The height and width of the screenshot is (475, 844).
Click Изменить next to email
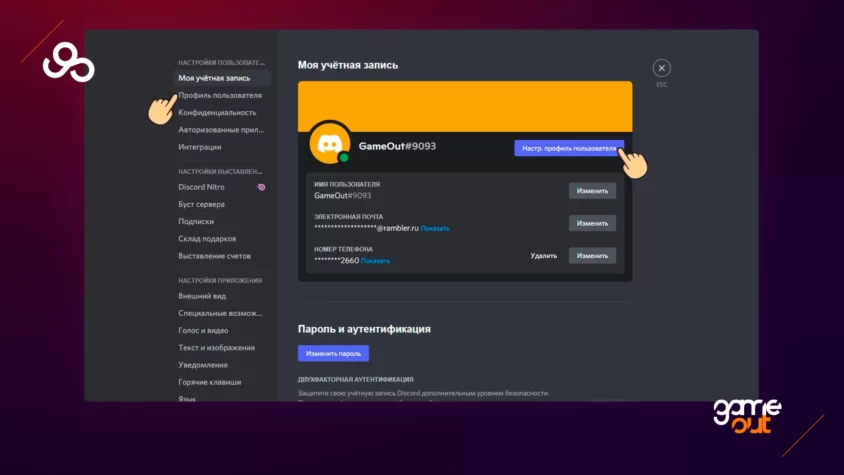pos(592,223)
